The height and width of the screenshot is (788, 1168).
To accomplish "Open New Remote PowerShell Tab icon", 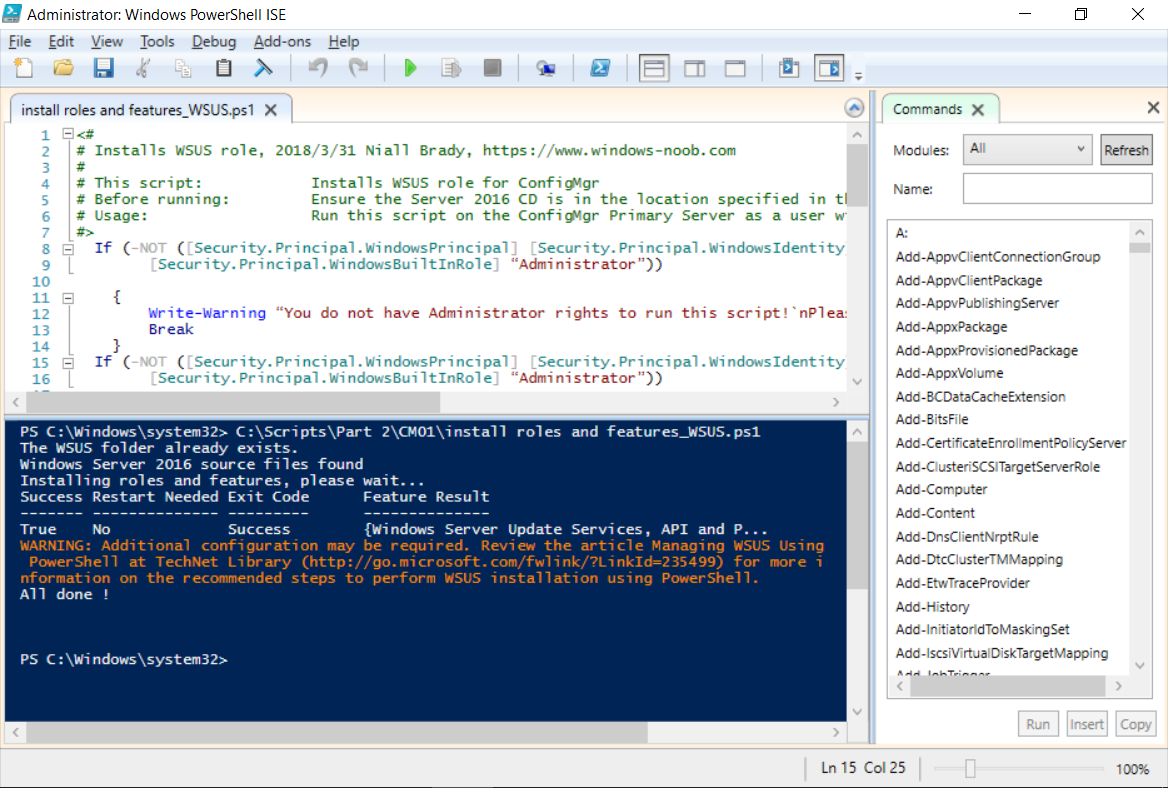I will [x=546, y=69].
